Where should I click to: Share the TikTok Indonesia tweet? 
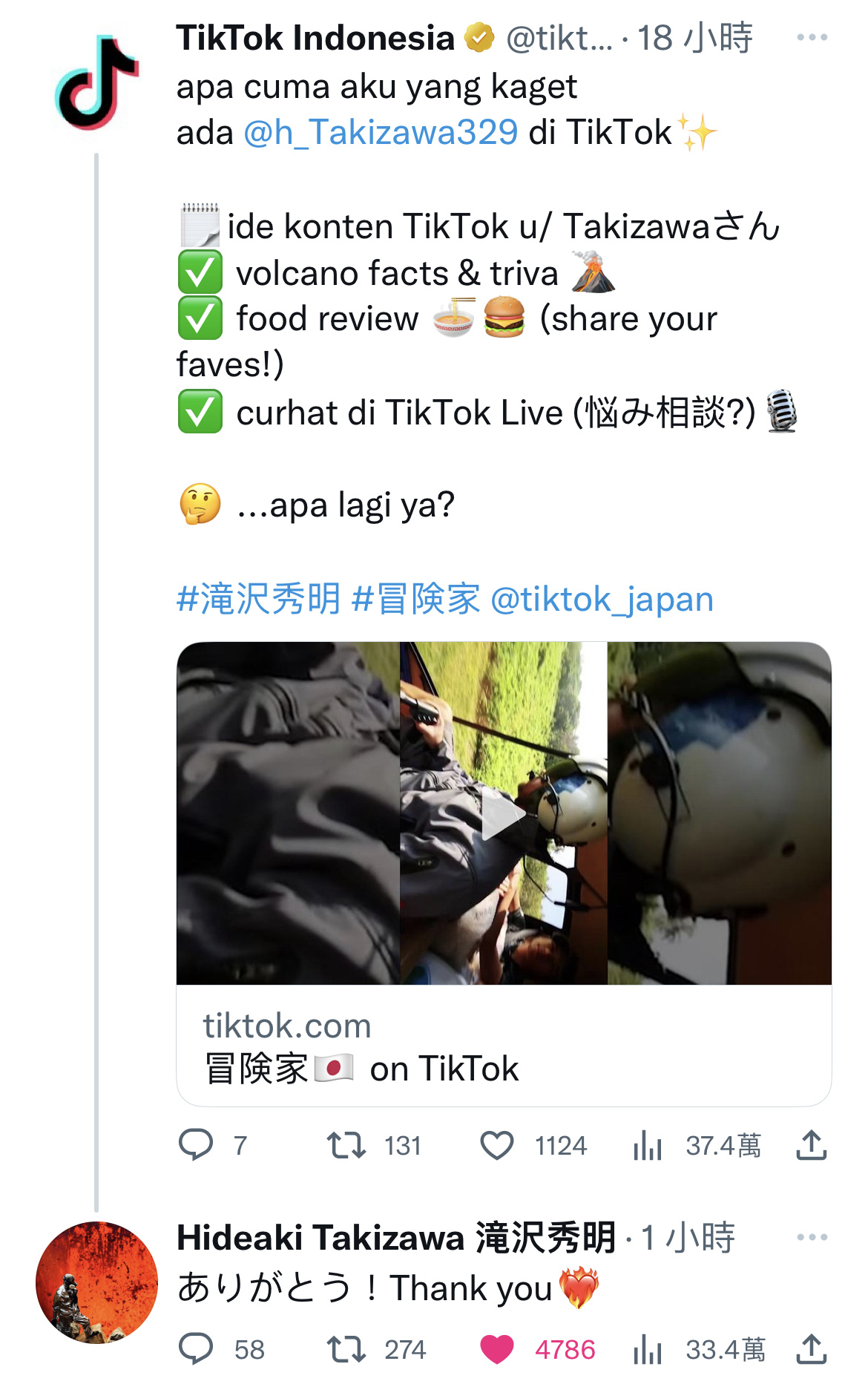pos(812,1145)
